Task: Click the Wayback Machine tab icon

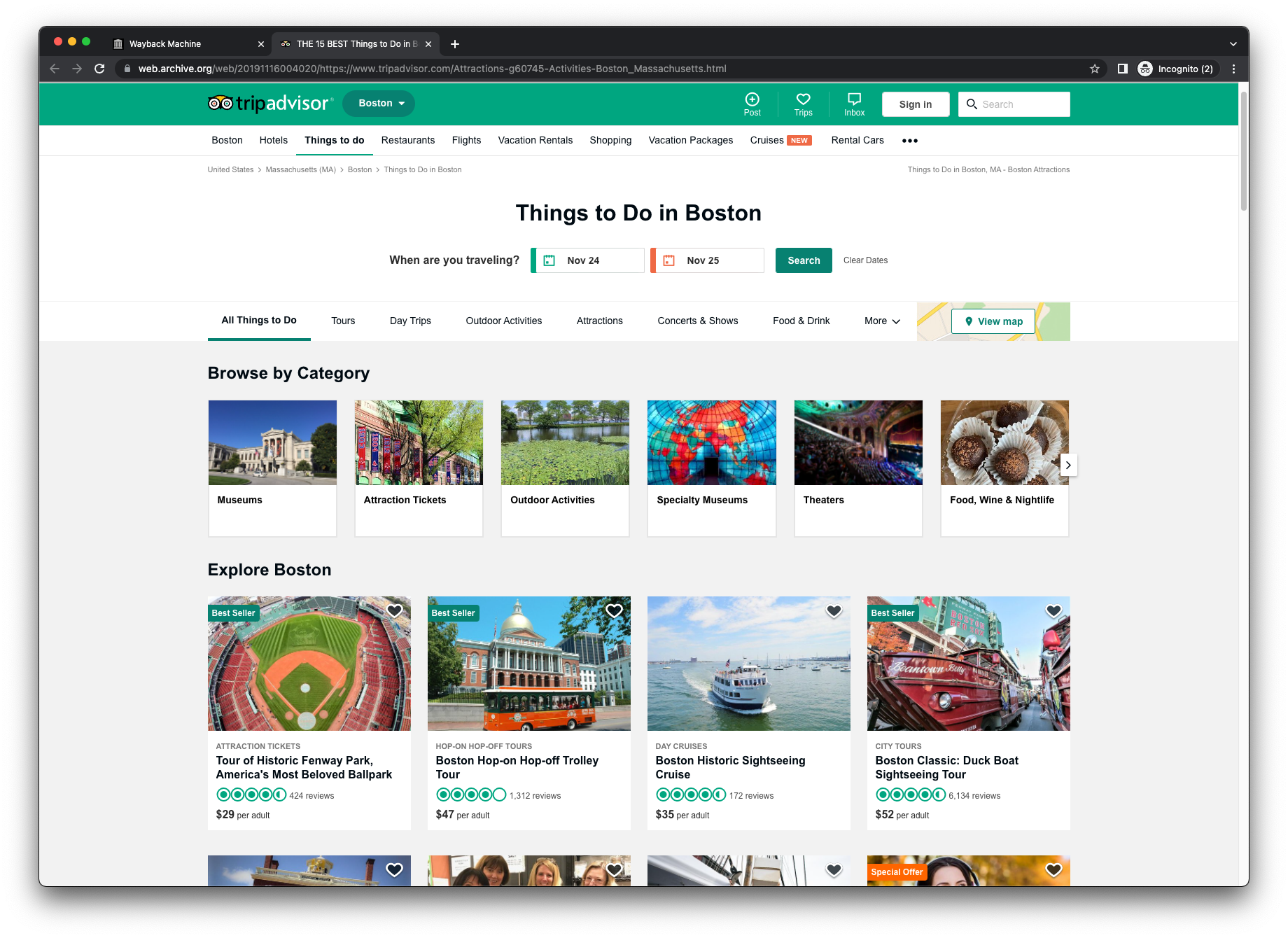Action: [x=118, y=43]
